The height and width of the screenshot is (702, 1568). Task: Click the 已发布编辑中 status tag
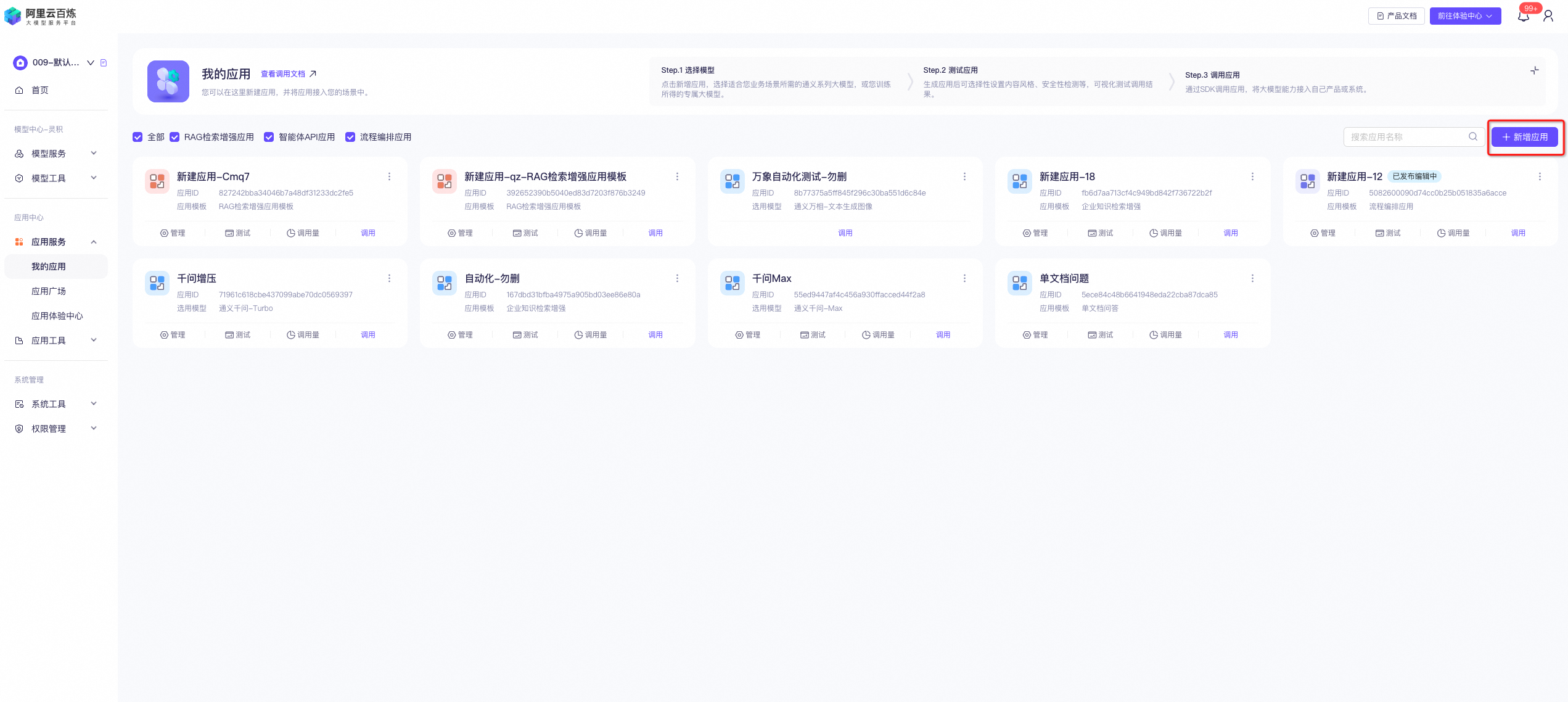[x=1414, y=176]
